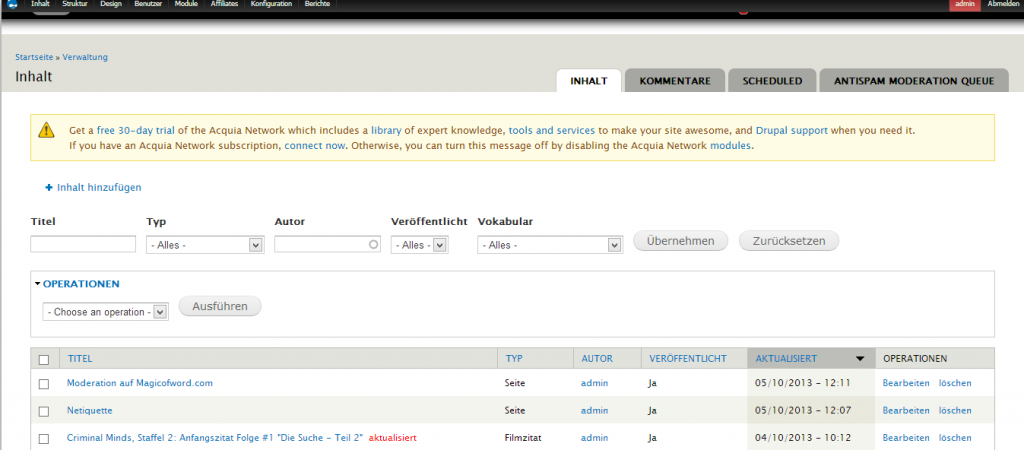This screenshot has width=1024, height=450.
Task: Click the Titel filter text field
Action: pyautogui.click(x=83, y=244)
